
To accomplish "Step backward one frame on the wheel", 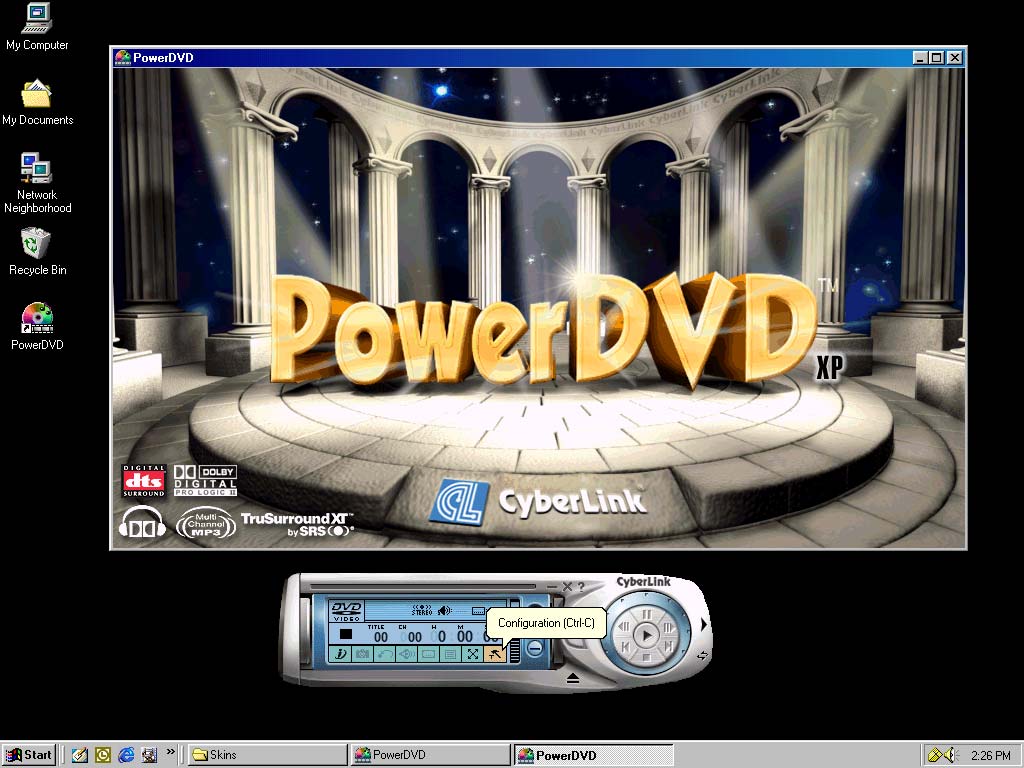I will (x=624, y=627).
